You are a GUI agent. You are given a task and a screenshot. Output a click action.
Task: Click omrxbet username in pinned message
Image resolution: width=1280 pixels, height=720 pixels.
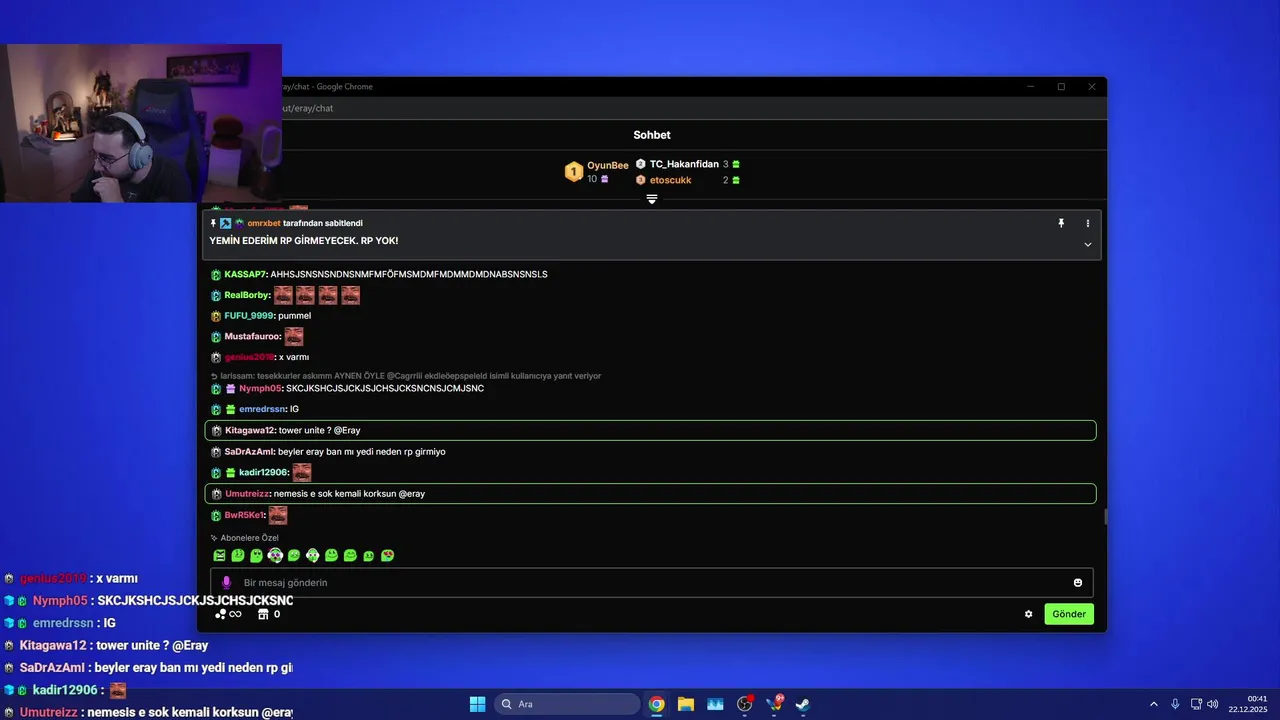pyautogui.click(x=264, y=223)
